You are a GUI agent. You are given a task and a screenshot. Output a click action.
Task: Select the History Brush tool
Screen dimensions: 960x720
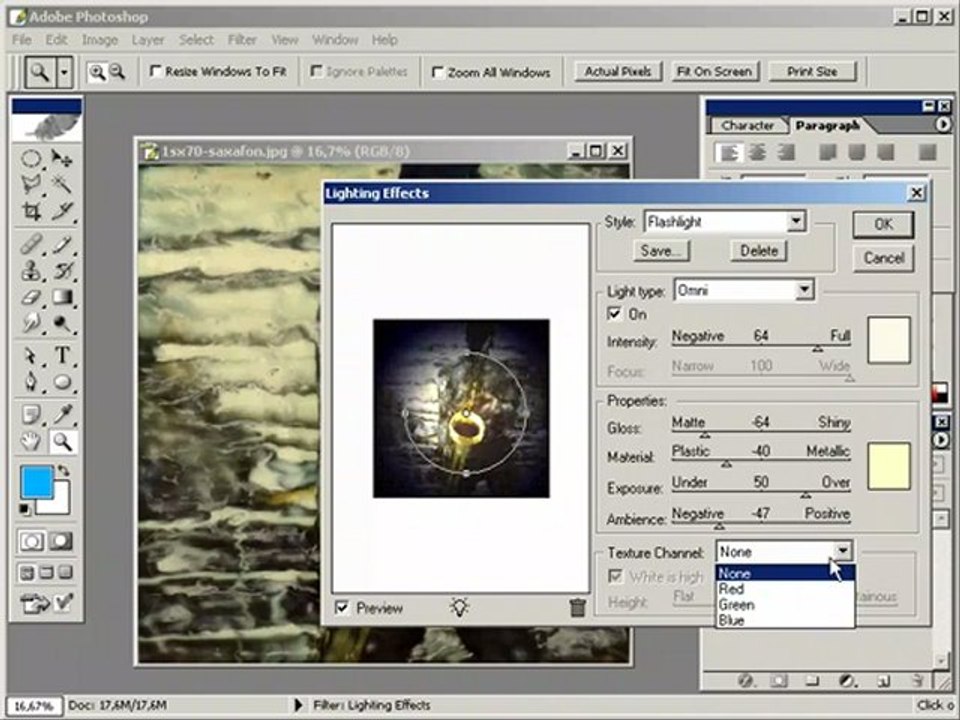point(62,270)
